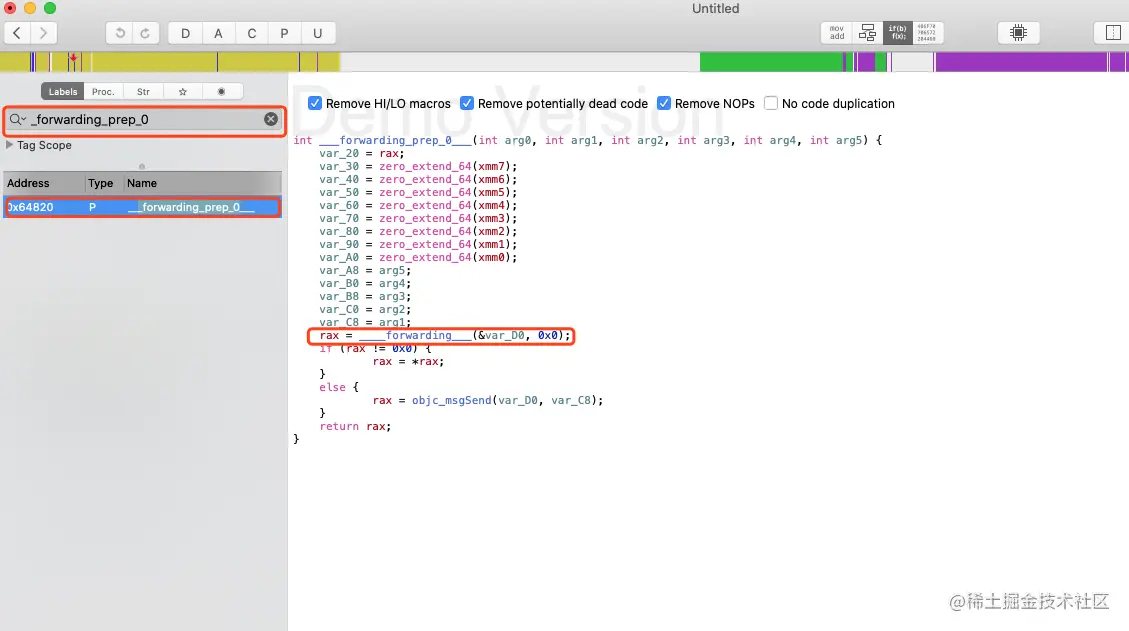Image resolution: width=1129 pixels, height=631 pixels.
Task: Click the redo arrow in toolbar
Action: tap(145, 33)
